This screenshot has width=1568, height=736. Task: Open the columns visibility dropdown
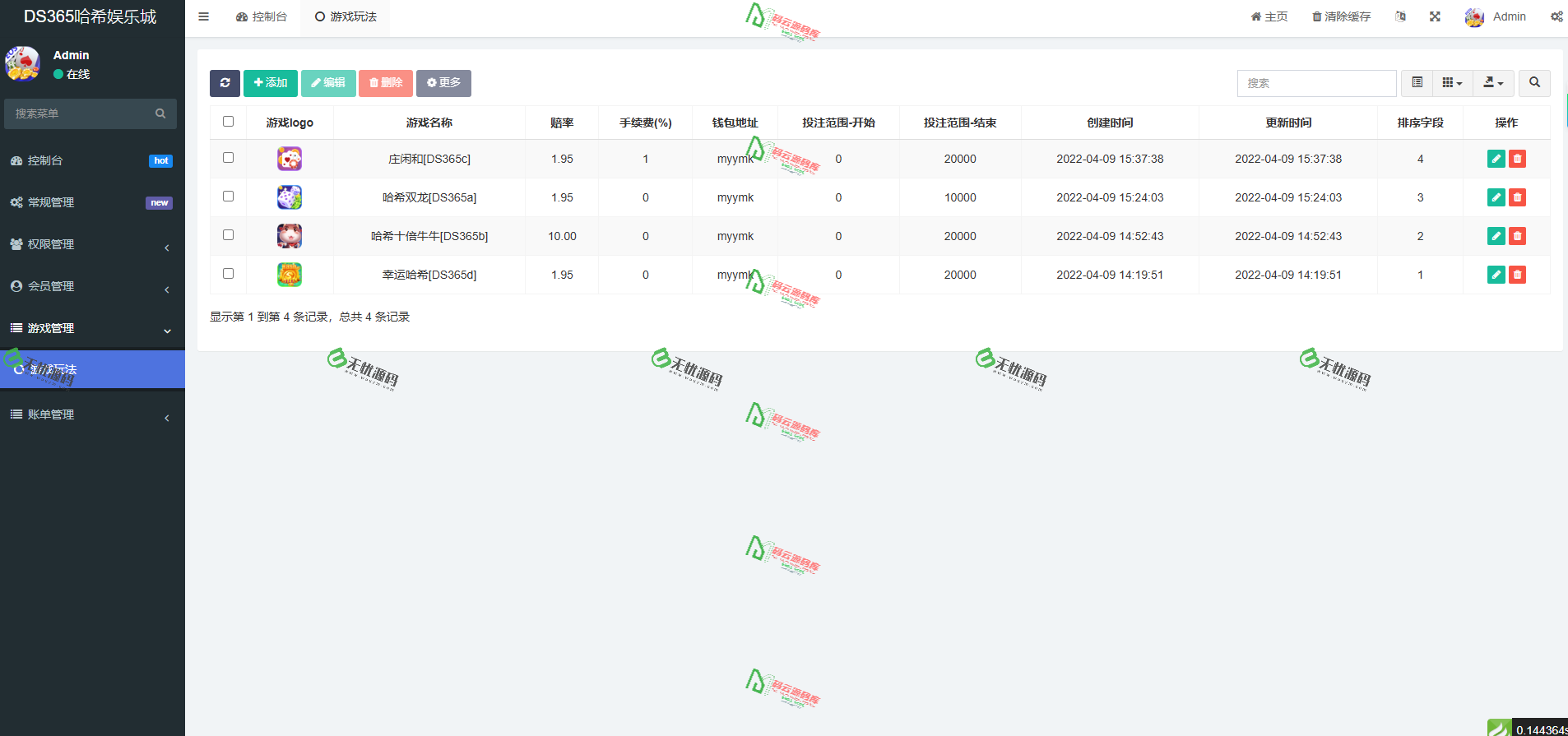point(1452,83)
